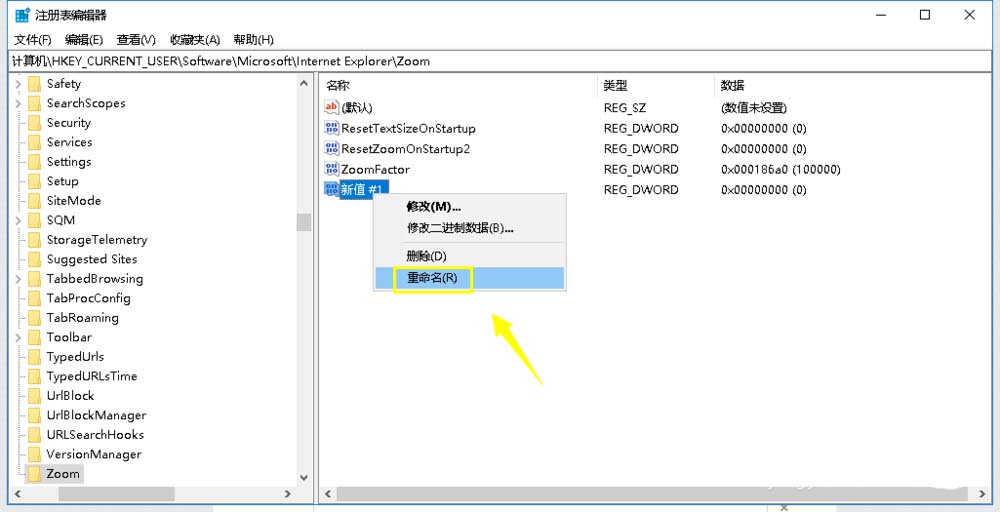The width and height of the screenshot is (1000, 512).
Task: Click the ResetZoomOnStartup2 DWORD icon
Action: [332, 148]
